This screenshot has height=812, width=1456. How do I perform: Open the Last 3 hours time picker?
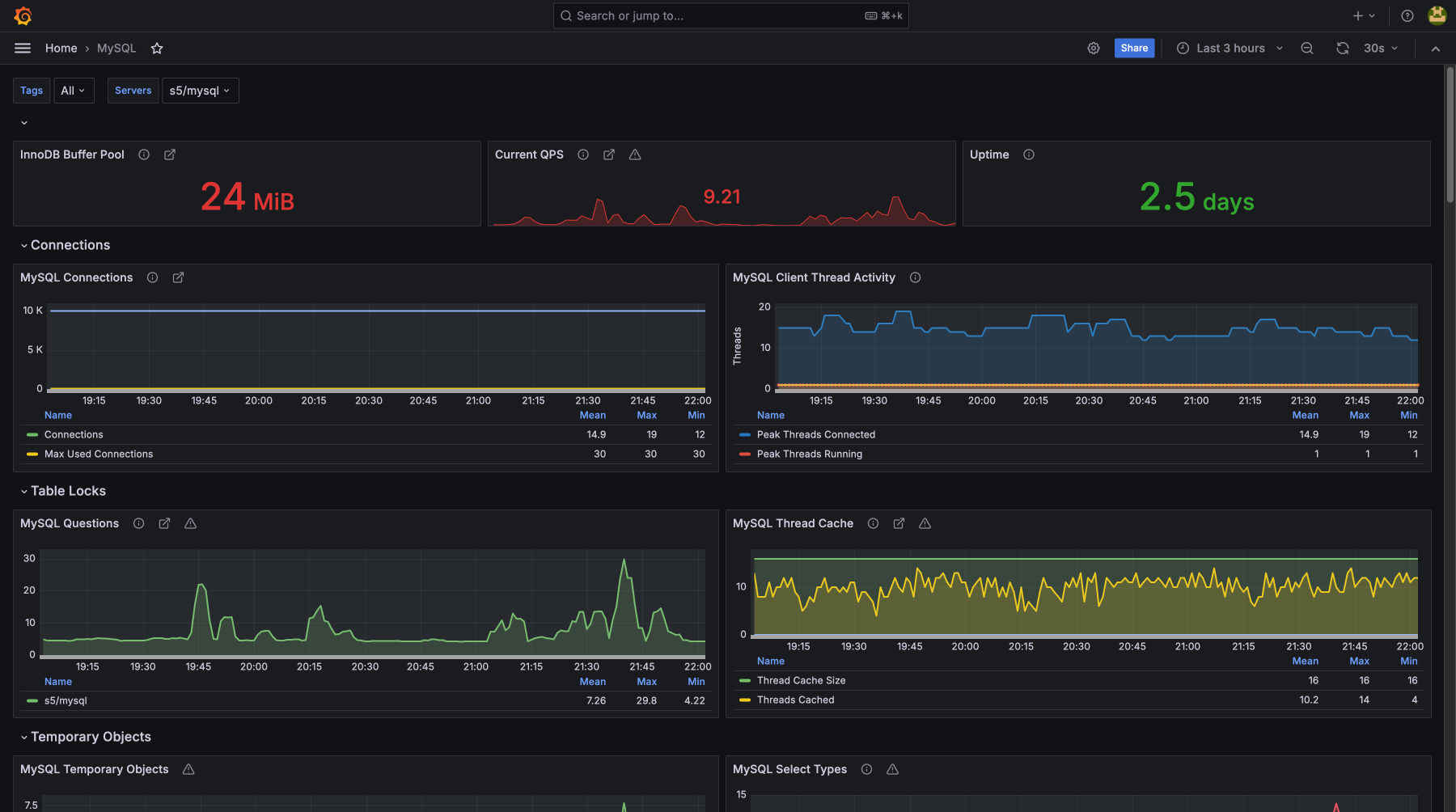coord(1230,49)
